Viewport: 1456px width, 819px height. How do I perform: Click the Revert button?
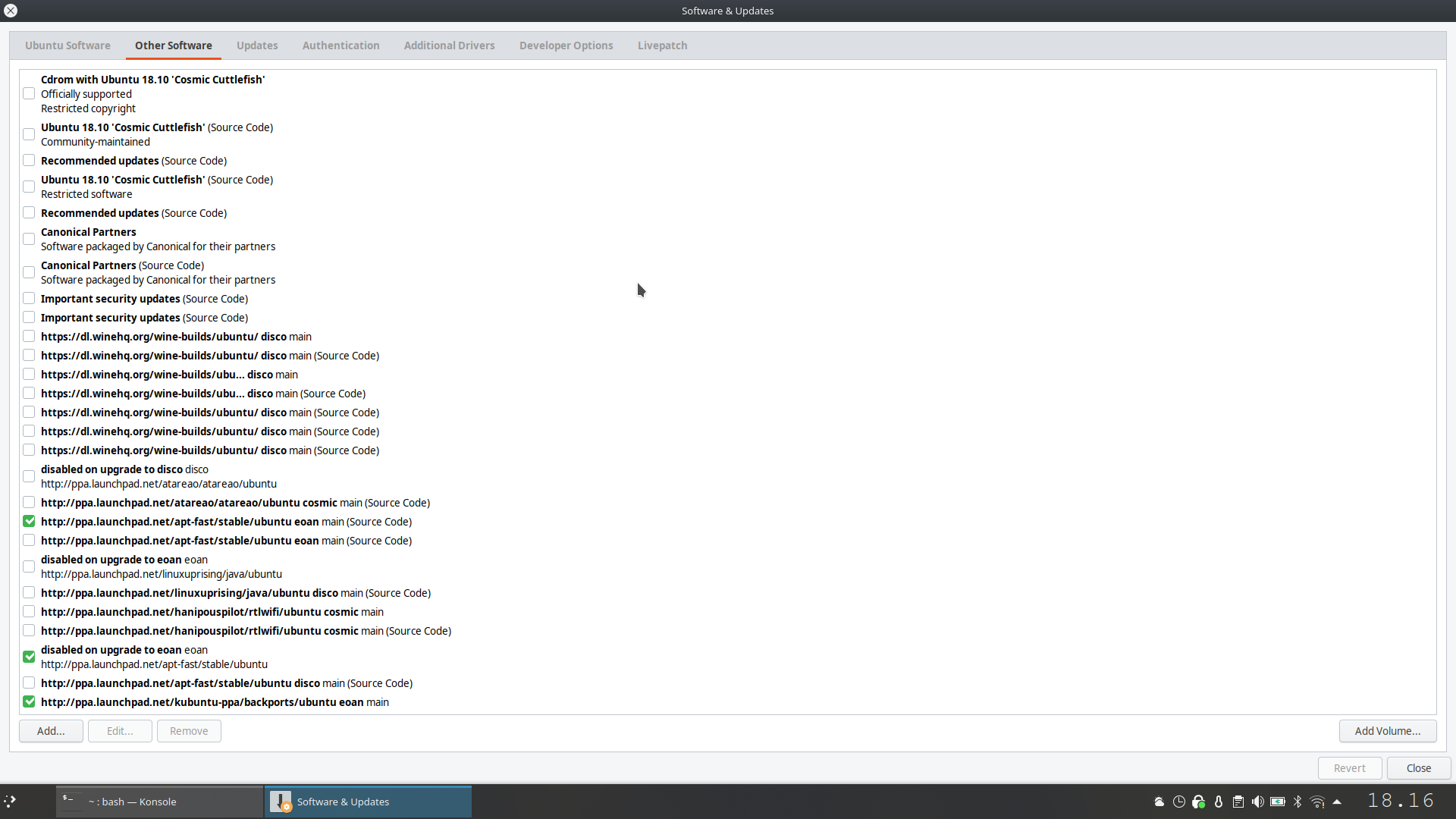tap(1350, 768)
